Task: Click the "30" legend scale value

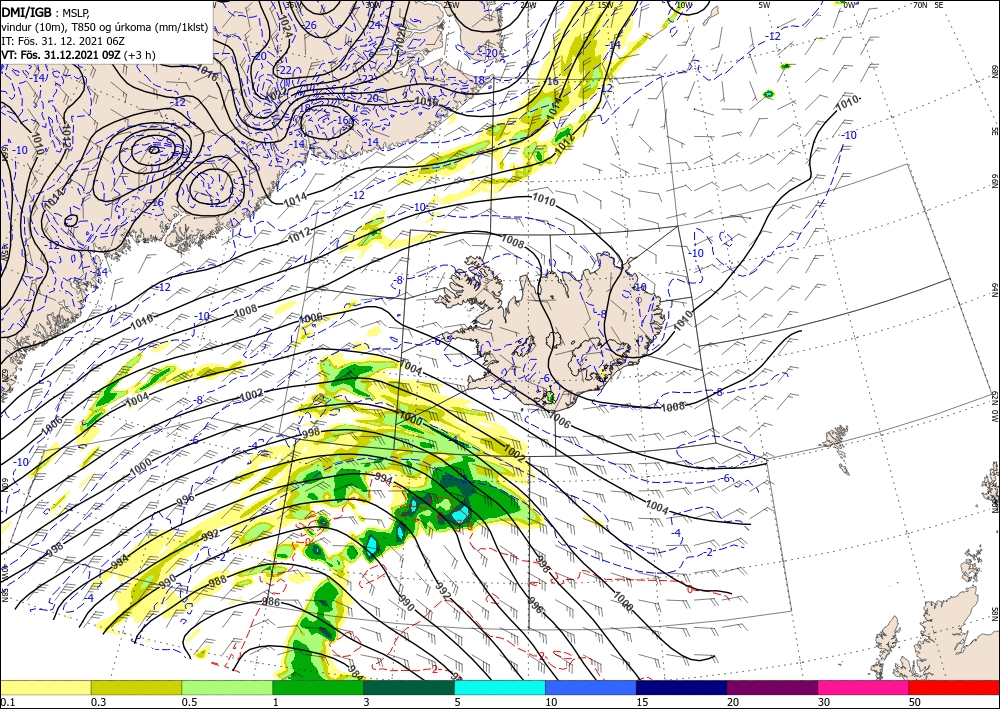Action: pos(823,702)
